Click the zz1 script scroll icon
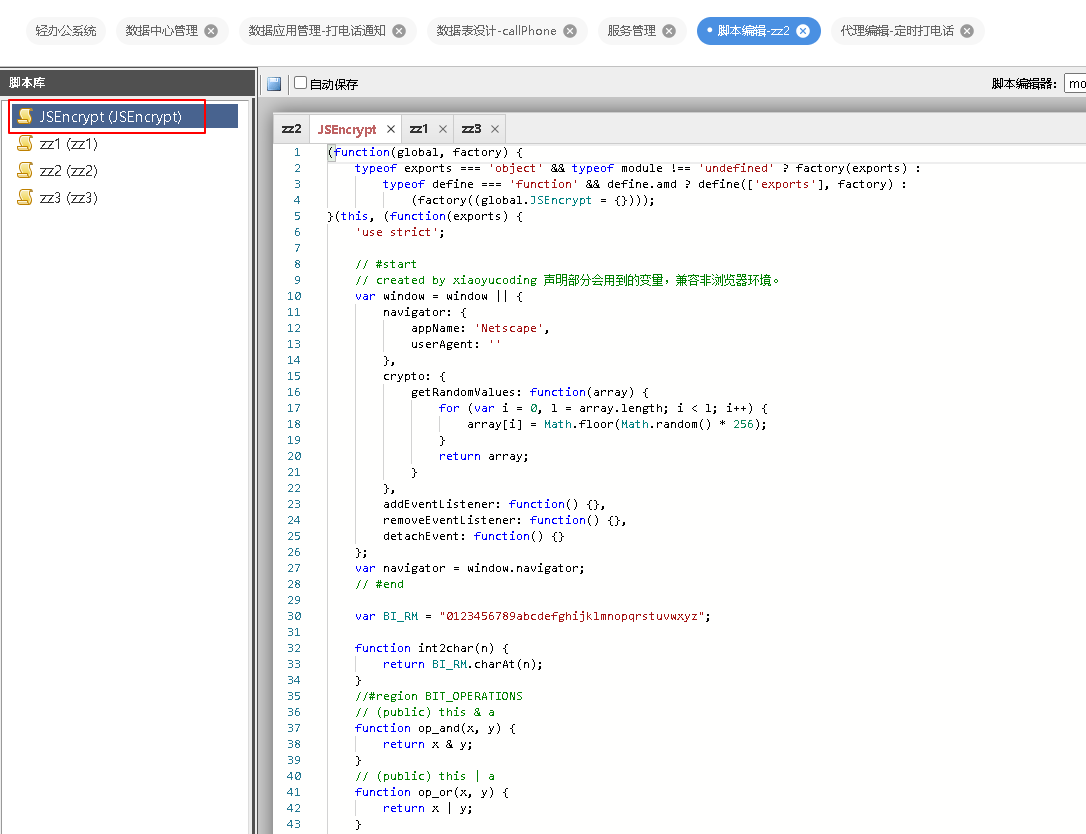 click(26, 144)
